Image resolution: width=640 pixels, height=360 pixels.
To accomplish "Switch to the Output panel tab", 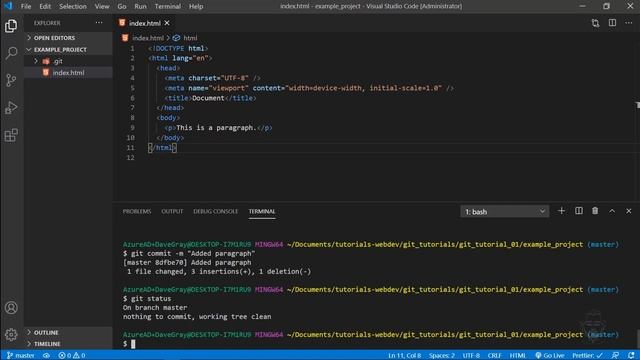I will click(x=172, y=211).
